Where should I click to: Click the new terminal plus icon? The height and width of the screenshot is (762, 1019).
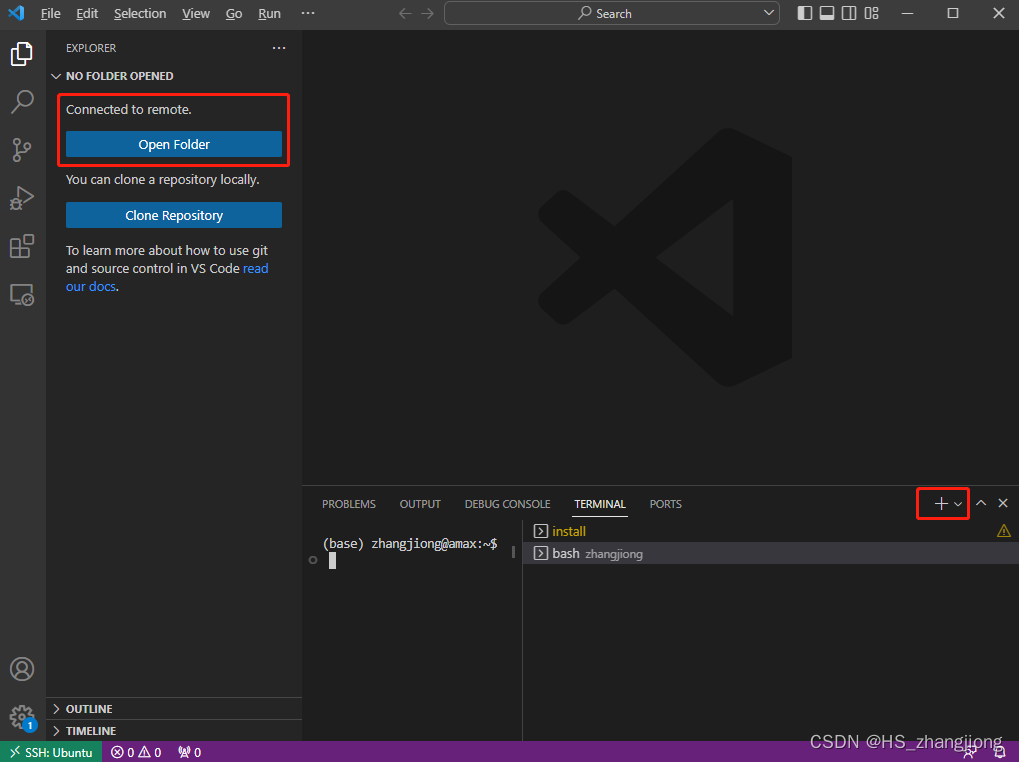point(940,503)
